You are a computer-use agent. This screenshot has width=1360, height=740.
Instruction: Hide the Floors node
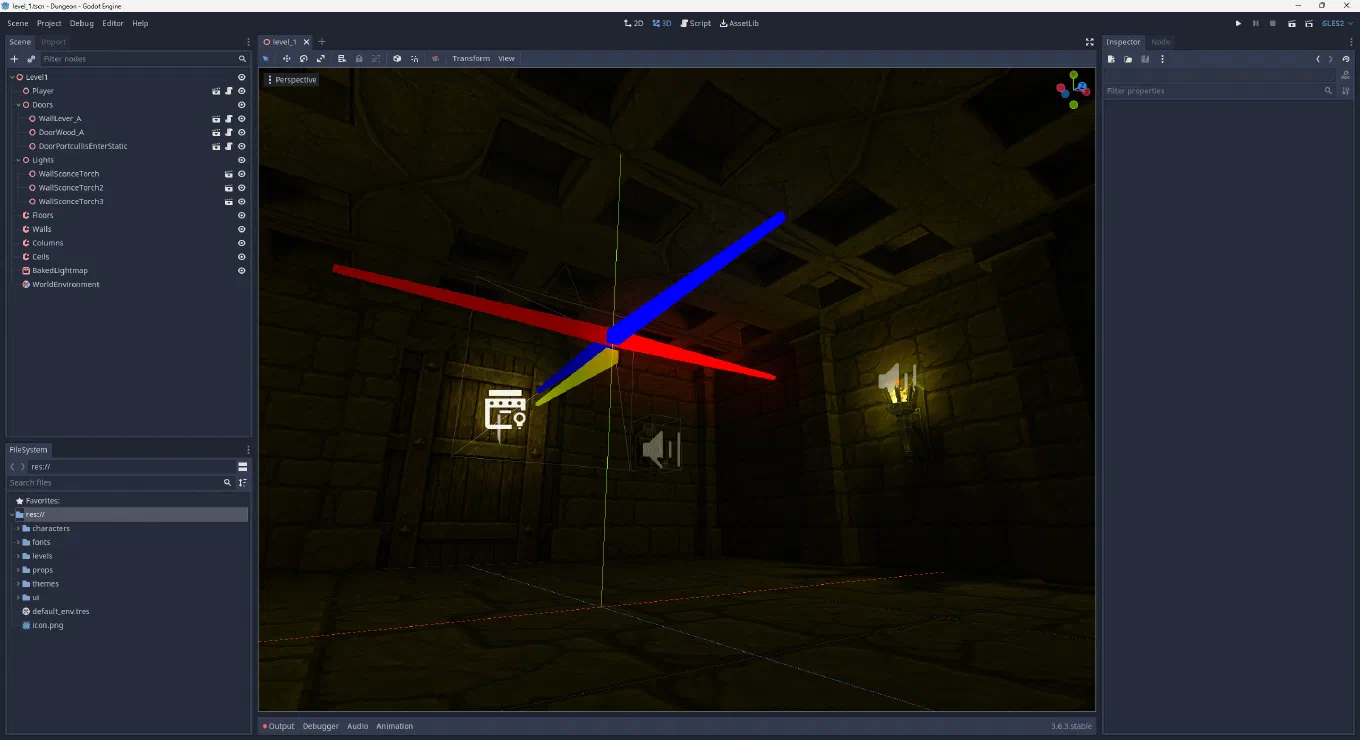pos(241,215)
